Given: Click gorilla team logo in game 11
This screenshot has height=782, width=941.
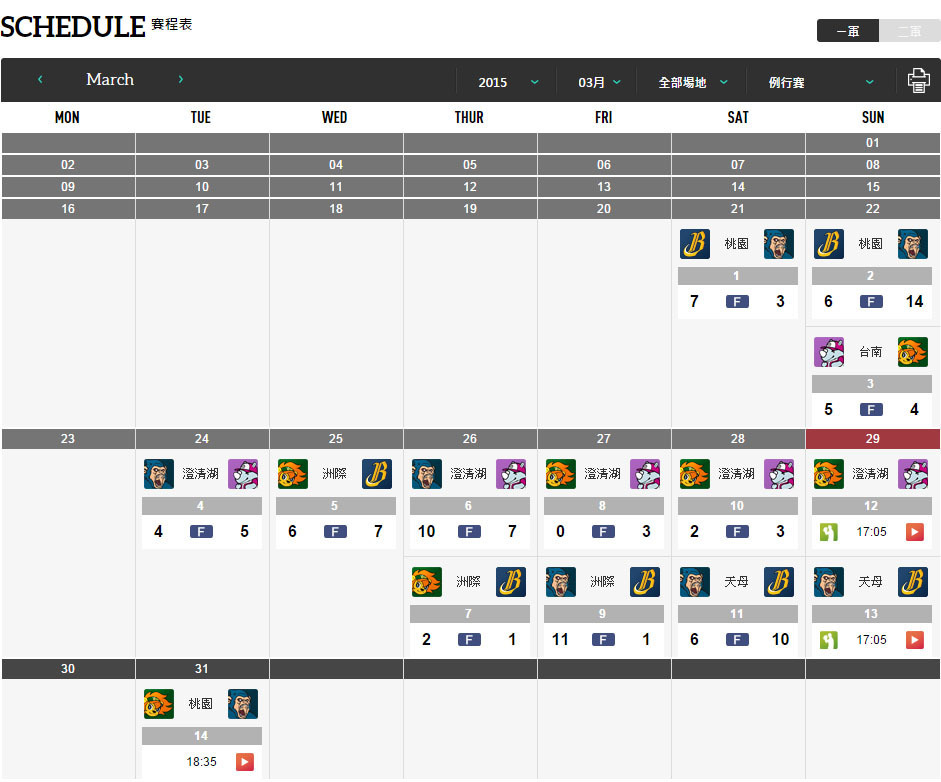Looking at the screenshot, I should [x=695, y=582].
